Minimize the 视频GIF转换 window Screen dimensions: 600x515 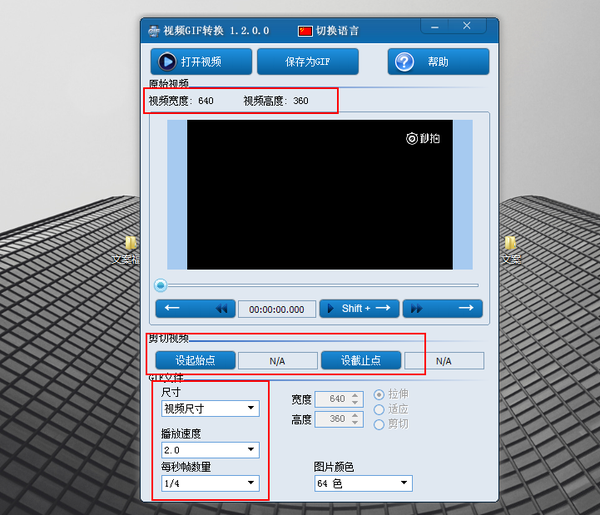tap(435, 27)
